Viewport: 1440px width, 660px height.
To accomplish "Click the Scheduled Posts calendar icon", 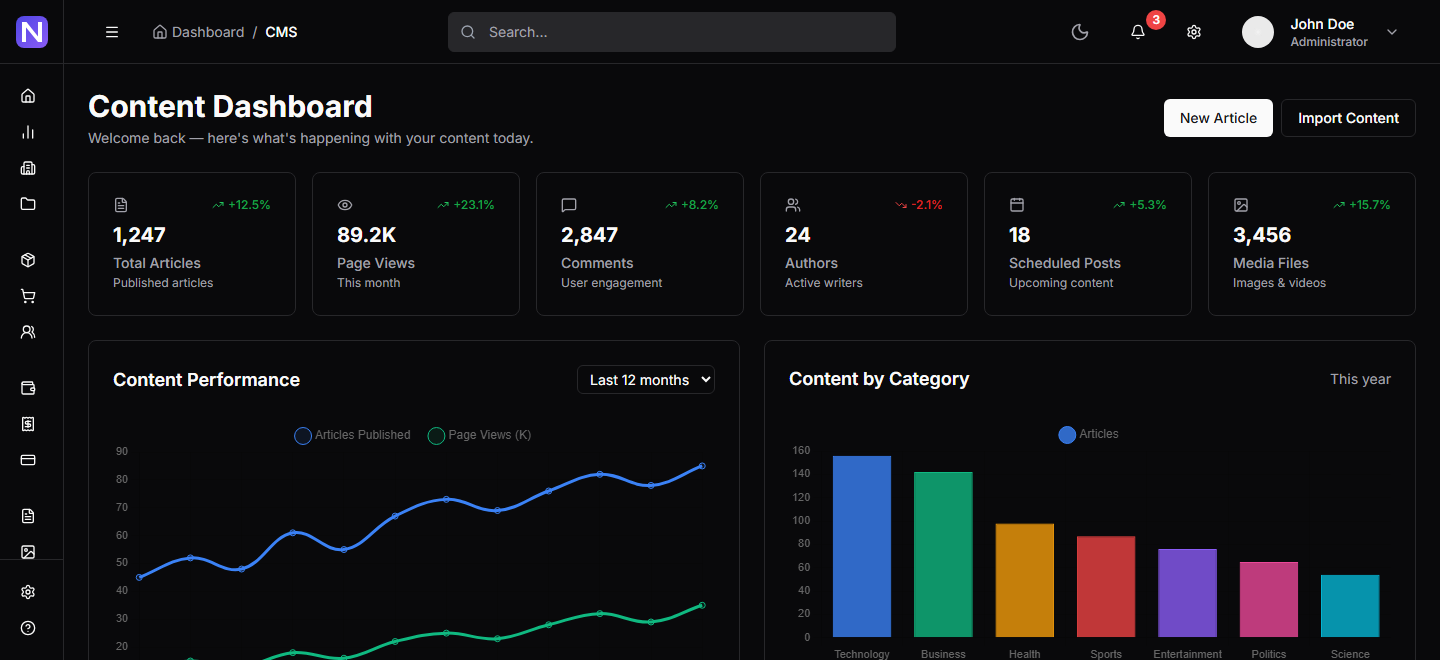I will tap(1017, 205).
